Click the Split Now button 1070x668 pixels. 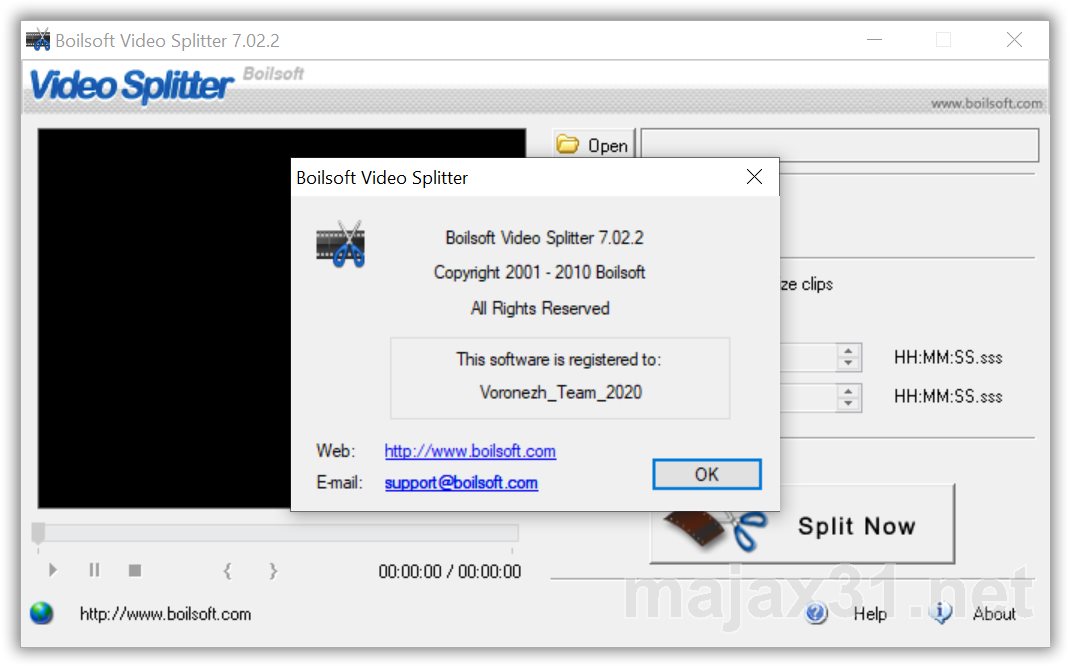click(x=802, y=525)
